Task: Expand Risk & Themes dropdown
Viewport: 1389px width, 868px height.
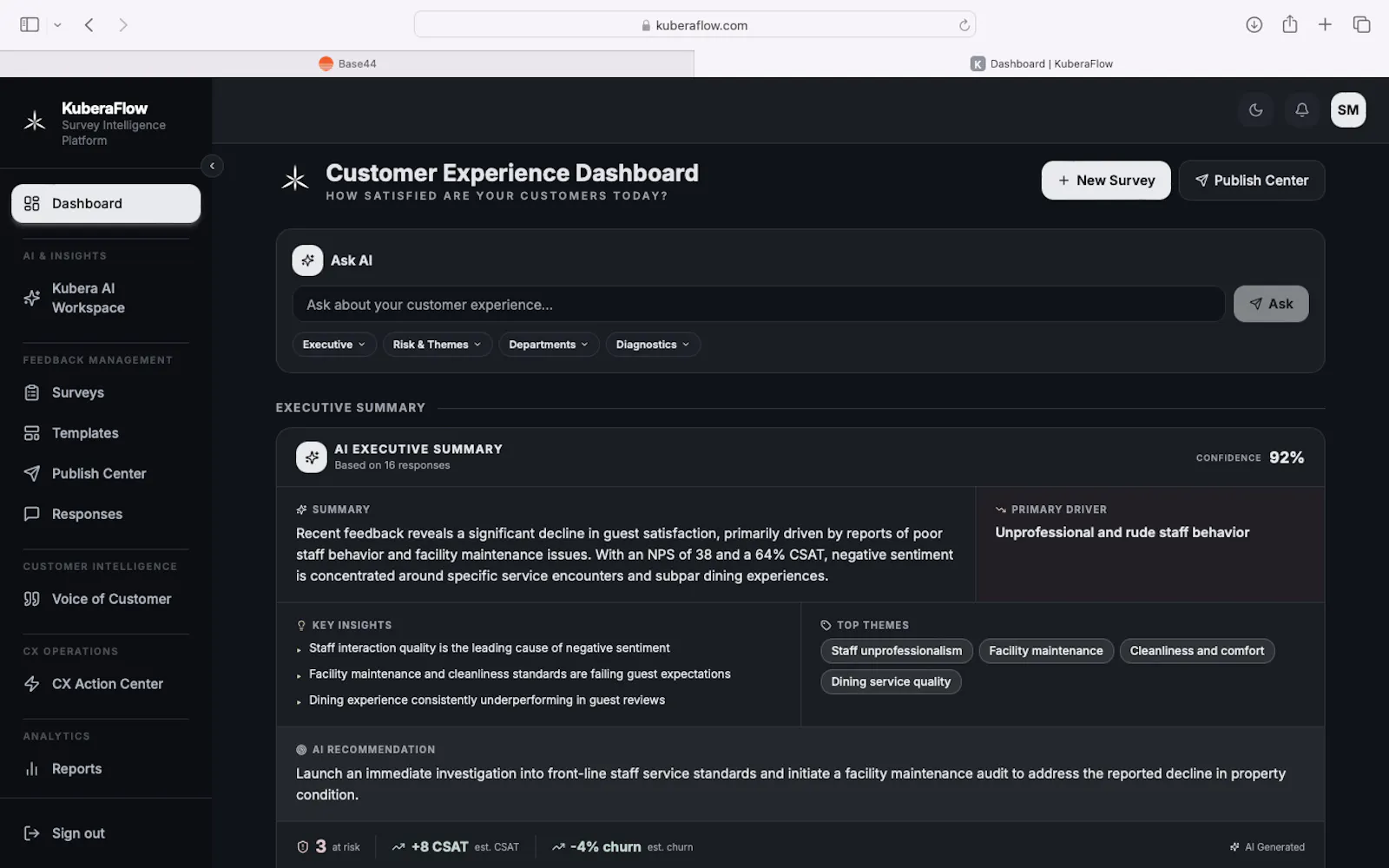Action: pos(438,345)
